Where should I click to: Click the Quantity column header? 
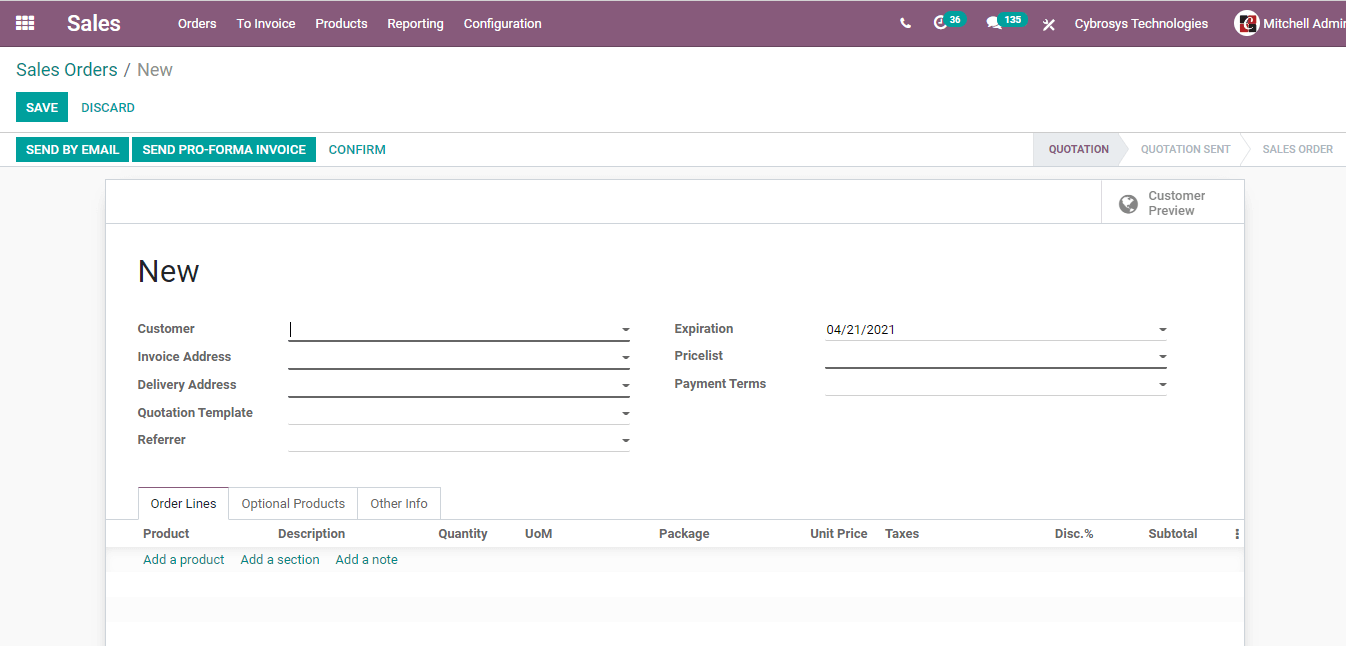(x=463, y=534)
